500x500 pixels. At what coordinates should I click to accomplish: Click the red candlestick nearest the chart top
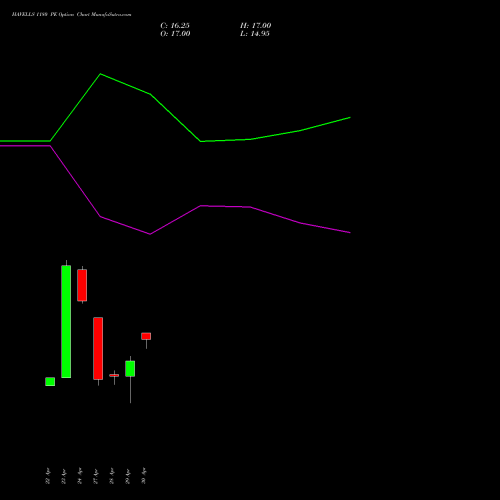pos(82,285)
